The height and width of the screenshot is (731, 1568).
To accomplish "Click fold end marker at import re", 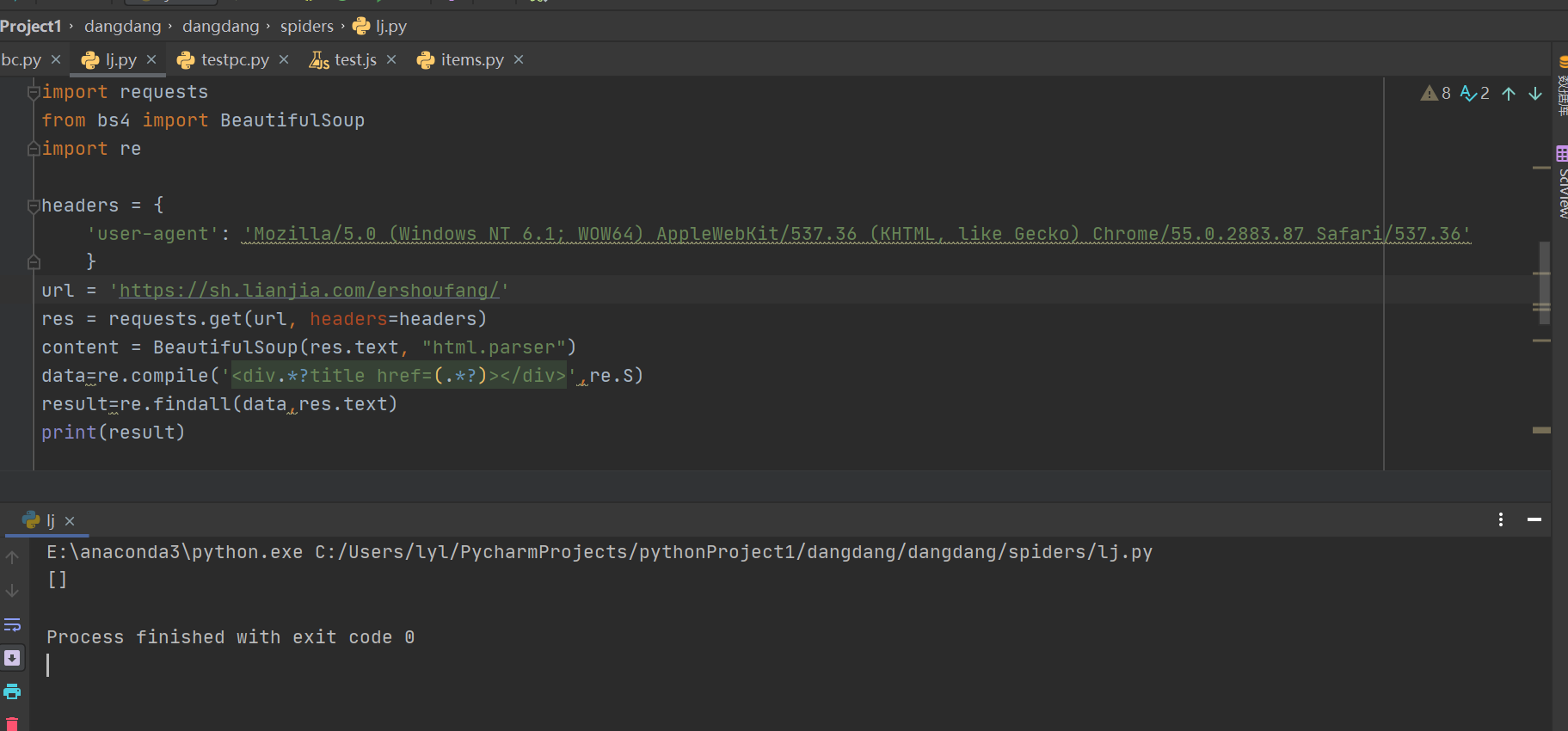I will pos(34,149).
